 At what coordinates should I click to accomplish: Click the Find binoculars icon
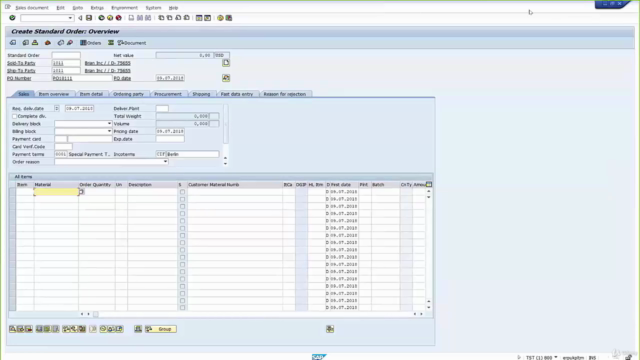[x=140, y=18]
